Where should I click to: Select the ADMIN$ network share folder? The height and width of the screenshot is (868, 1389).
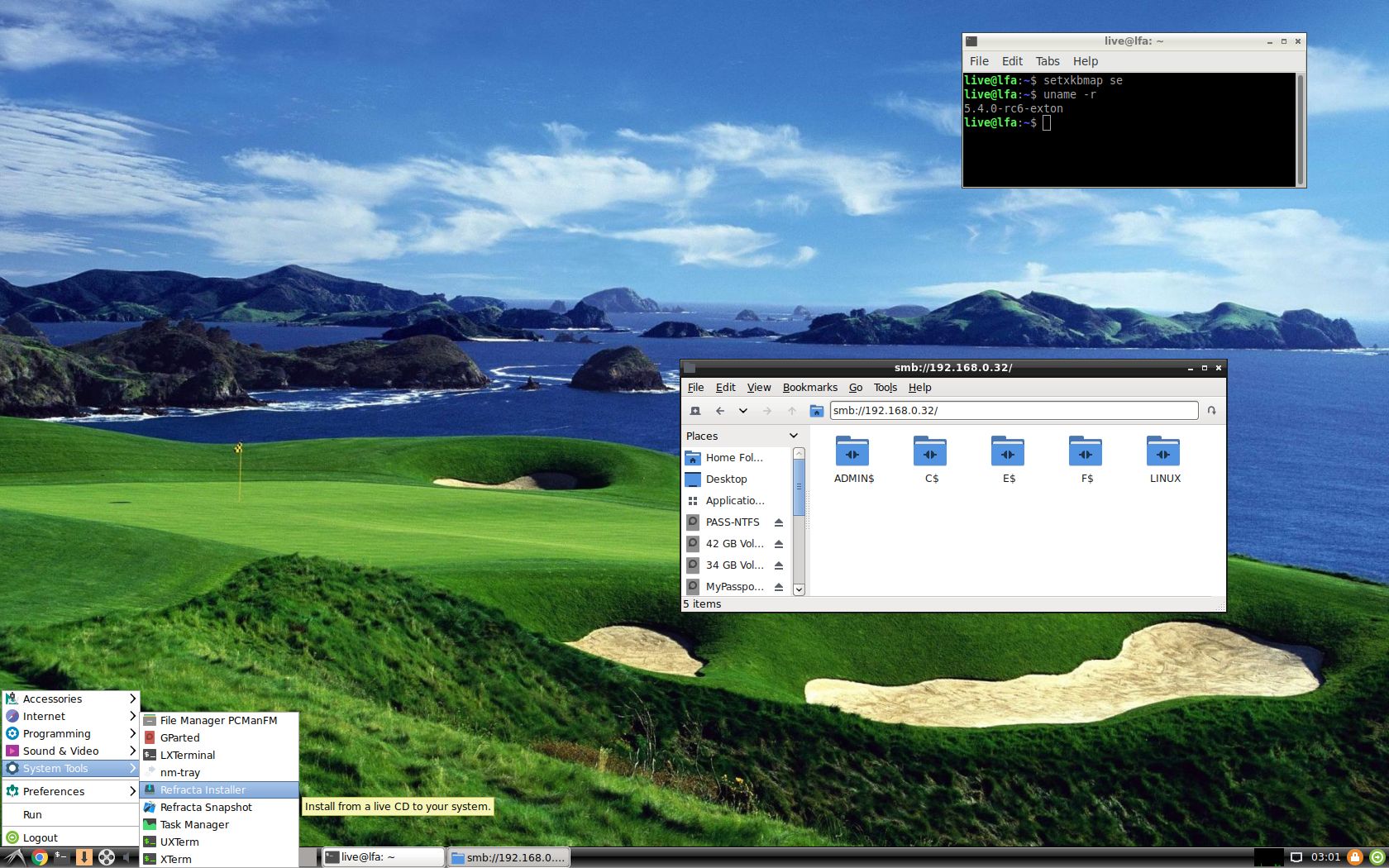[853, 453]
